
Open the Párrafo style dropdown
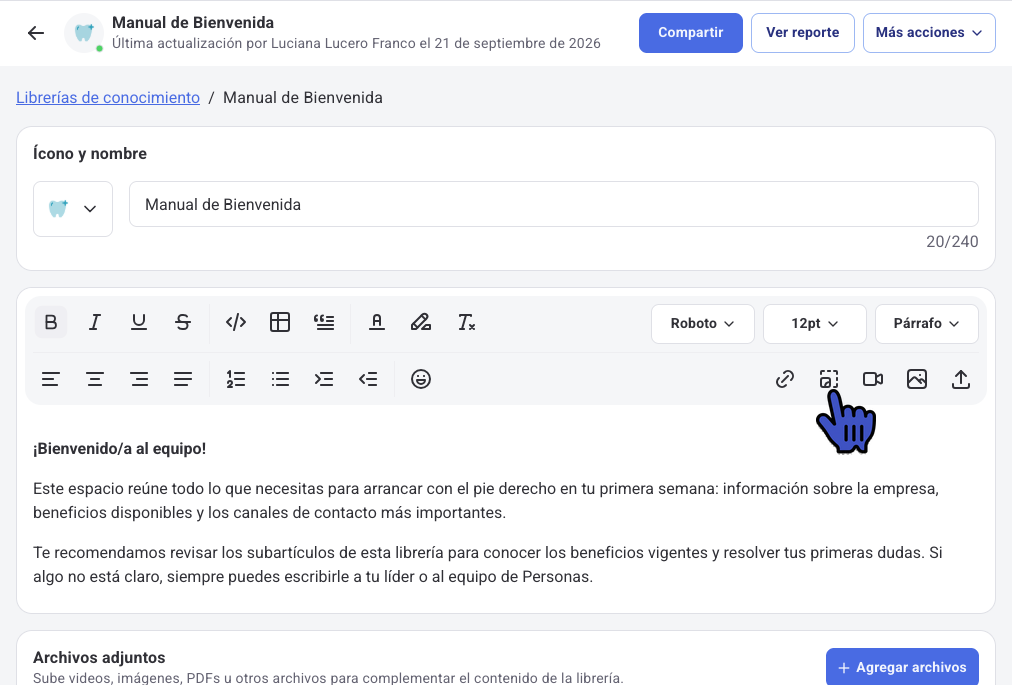tap(927, 323)
